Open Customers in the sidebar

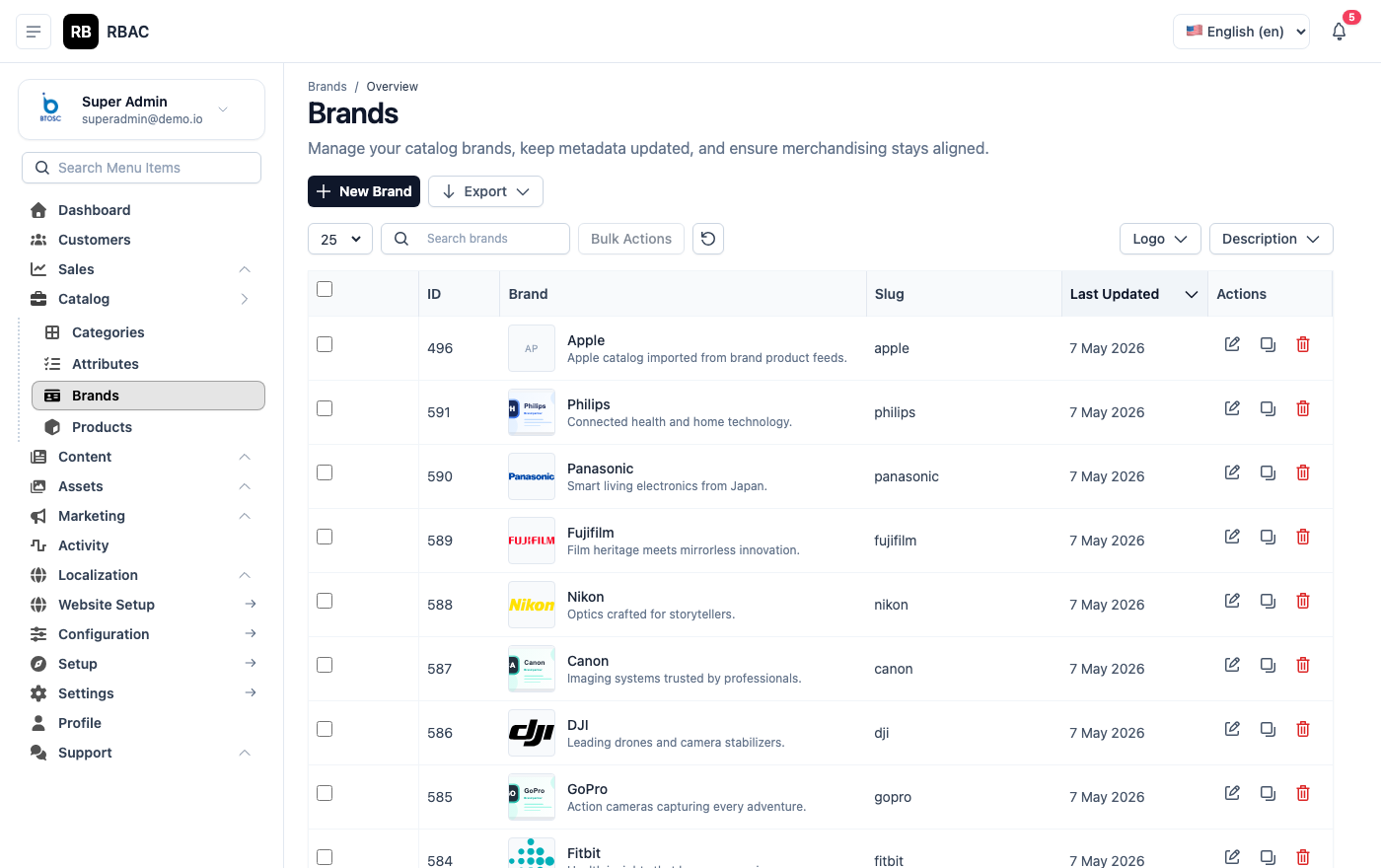pos(94,240)
